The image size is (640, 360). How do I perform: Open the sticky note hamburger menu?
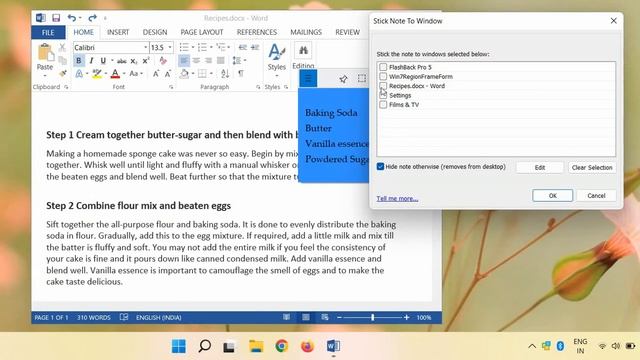tap(308, 78)
